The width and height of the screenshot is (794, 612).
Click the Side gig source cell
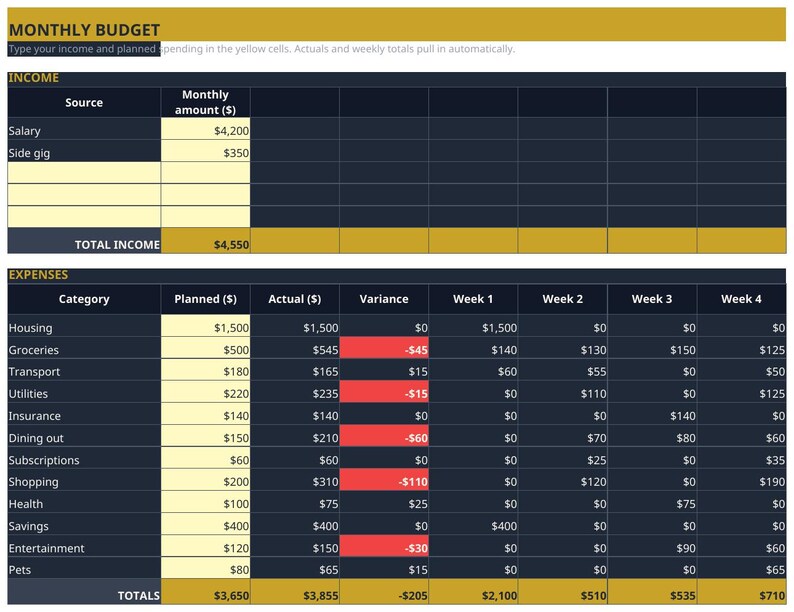[x=84, y=151]
